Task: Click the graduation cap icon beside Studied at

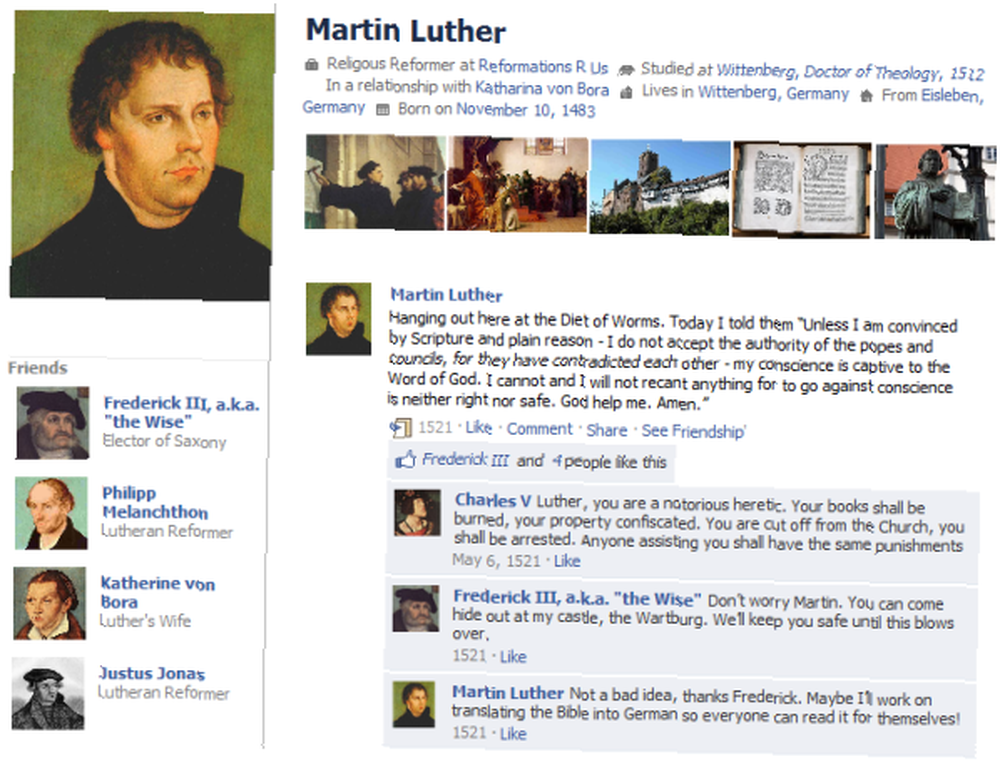Action: [627, 70]
